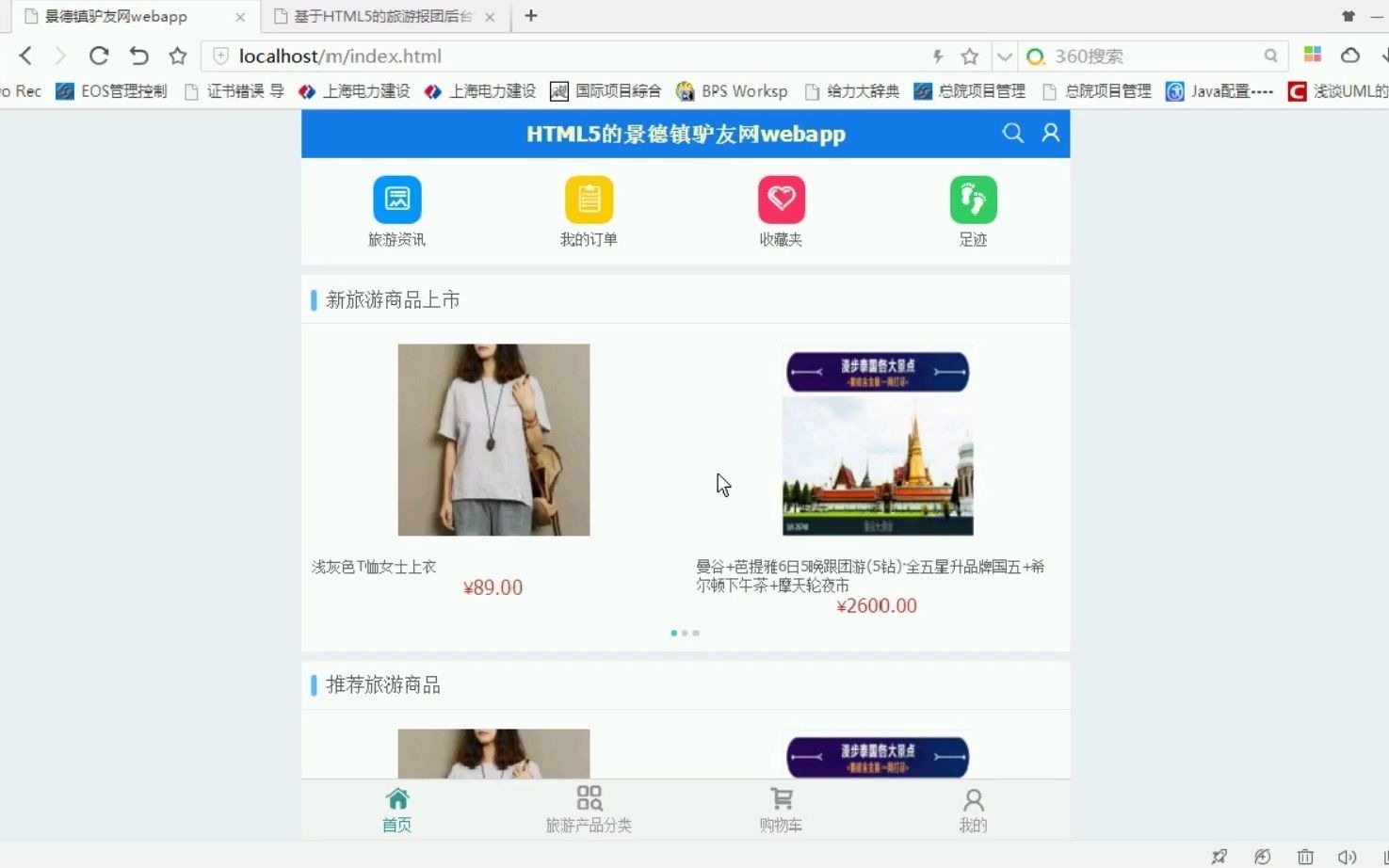The width and height of the screenshot is (1389, 868).
Task: Click favorite star inside address bar
Action: (x=970, y=56)
